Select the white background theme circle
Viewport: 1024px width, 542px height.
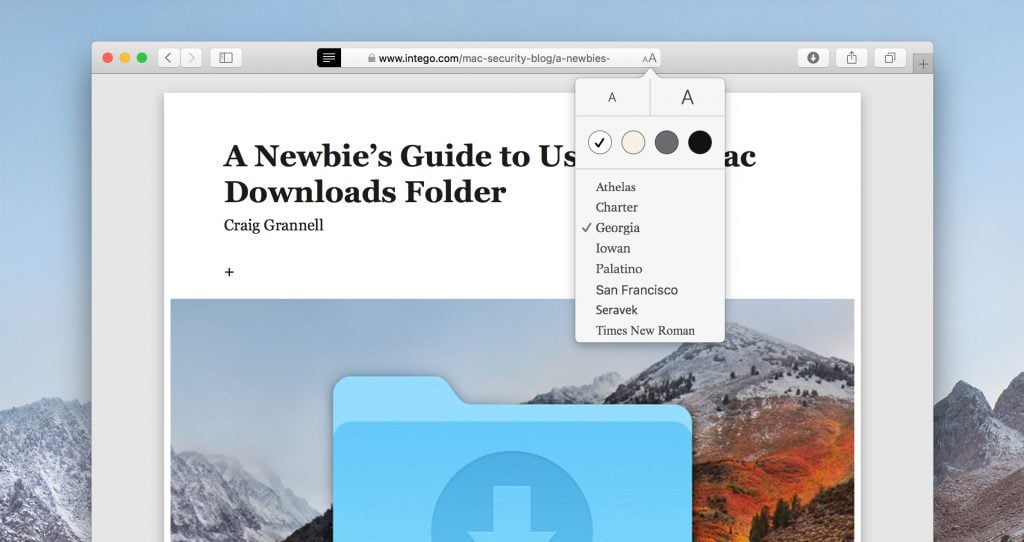tap(600, 142)
